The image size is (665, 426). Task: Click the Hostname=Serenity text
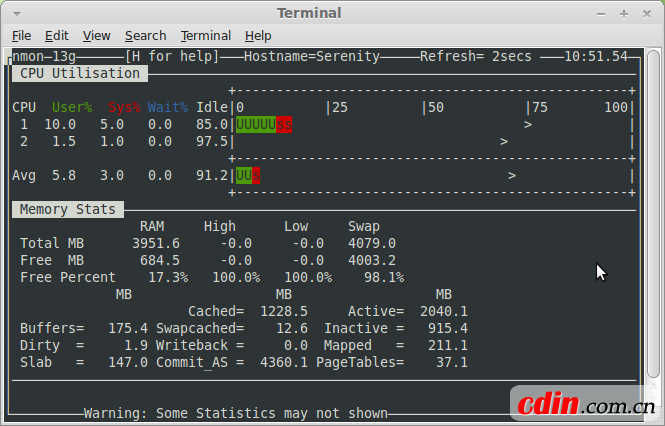(312, 56)
